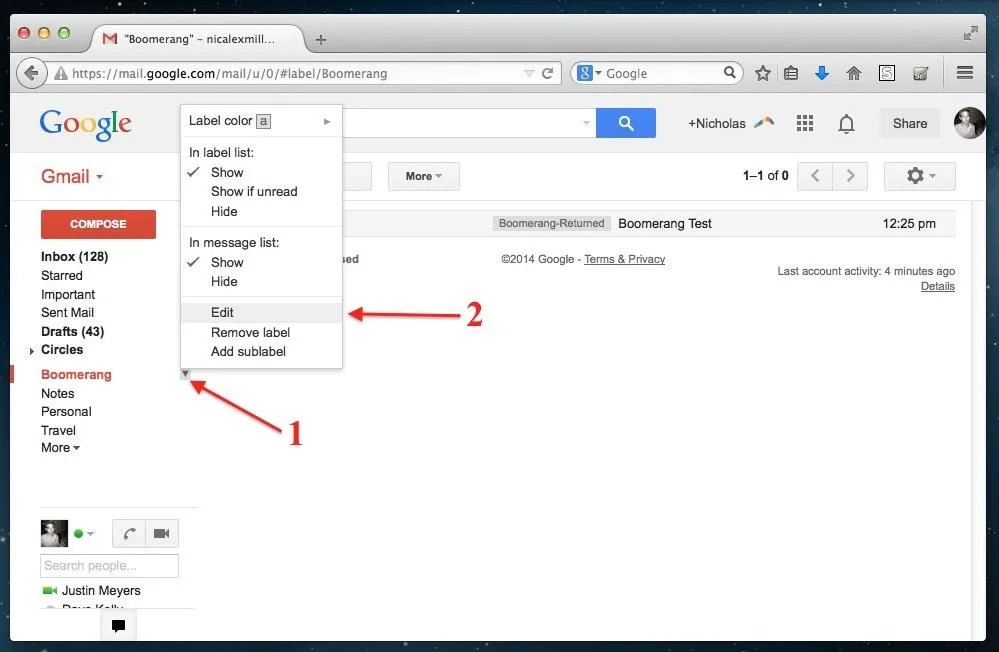The image size is (999, 652).
Task: Click the S extension icon in toolbar
Action: pyautogui.click(x=886, y=73)
